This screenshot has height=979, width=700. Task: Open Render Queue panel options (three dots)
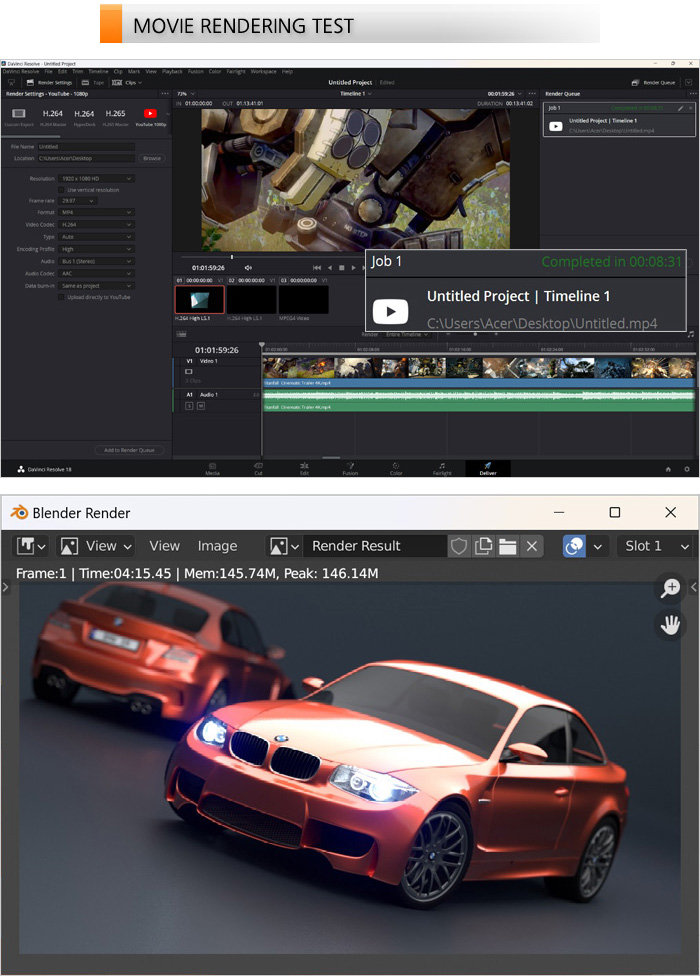point(693,94)
